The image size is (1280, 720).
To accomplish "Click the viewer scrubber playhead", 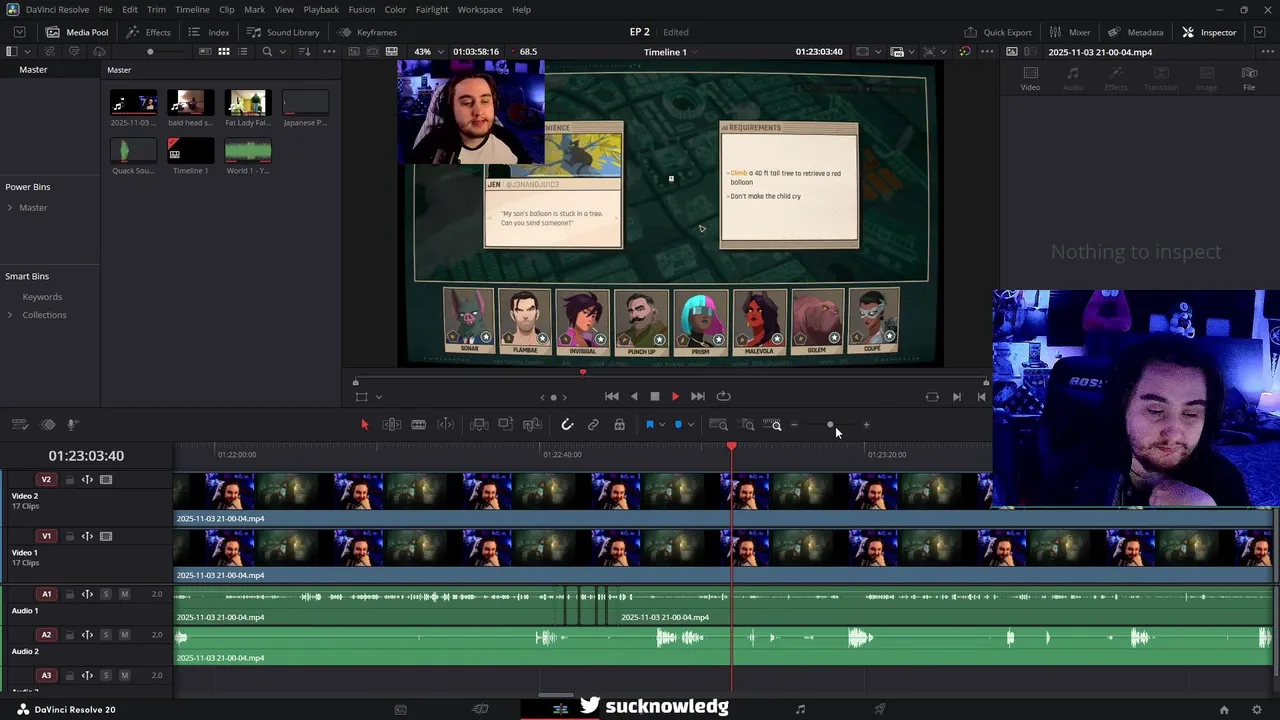I will coord(583,373).
